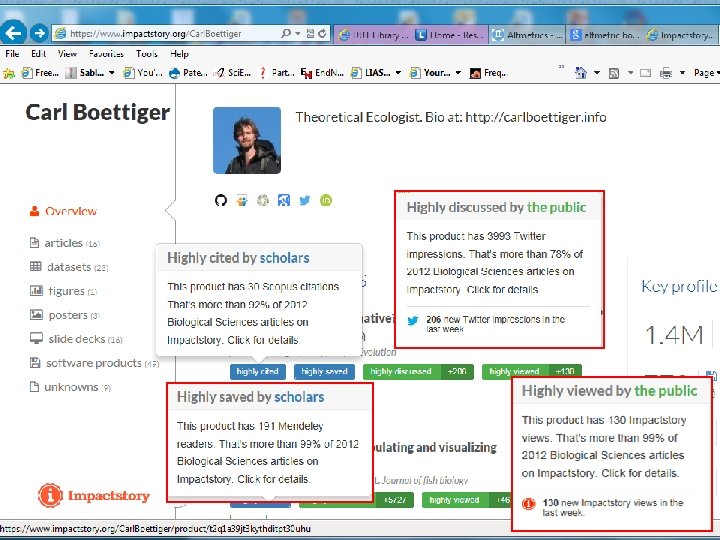Open the Pate... favorites bar link
Viewport: 720px width, 540px height.
188,73
